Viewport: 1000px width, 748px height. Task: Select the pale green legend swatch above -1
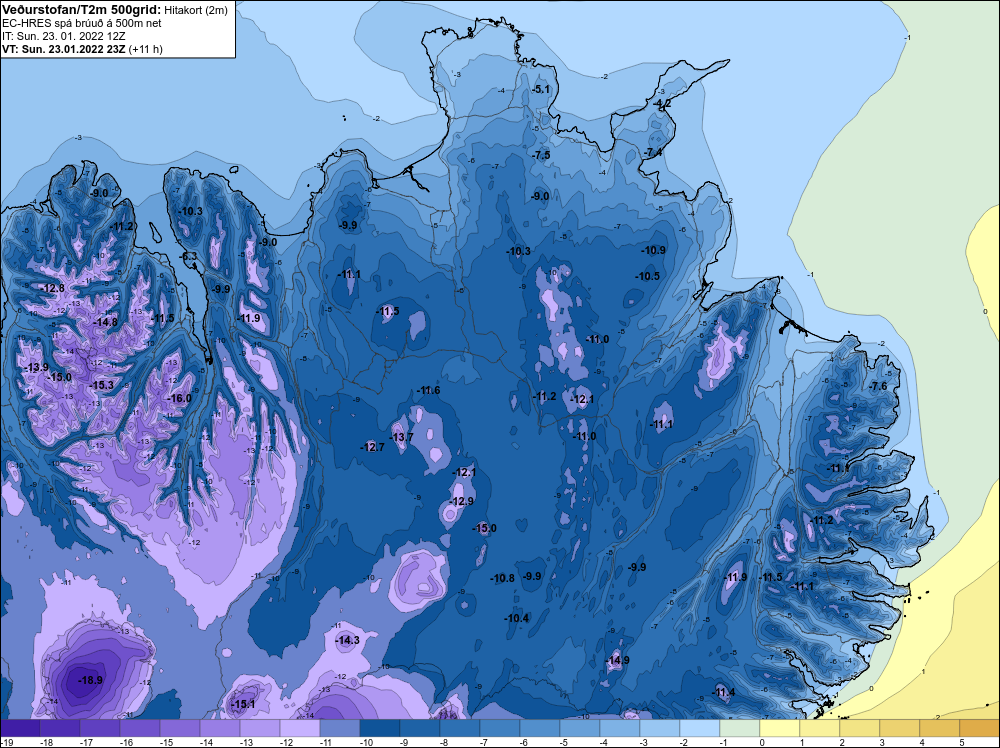[740, 728]
